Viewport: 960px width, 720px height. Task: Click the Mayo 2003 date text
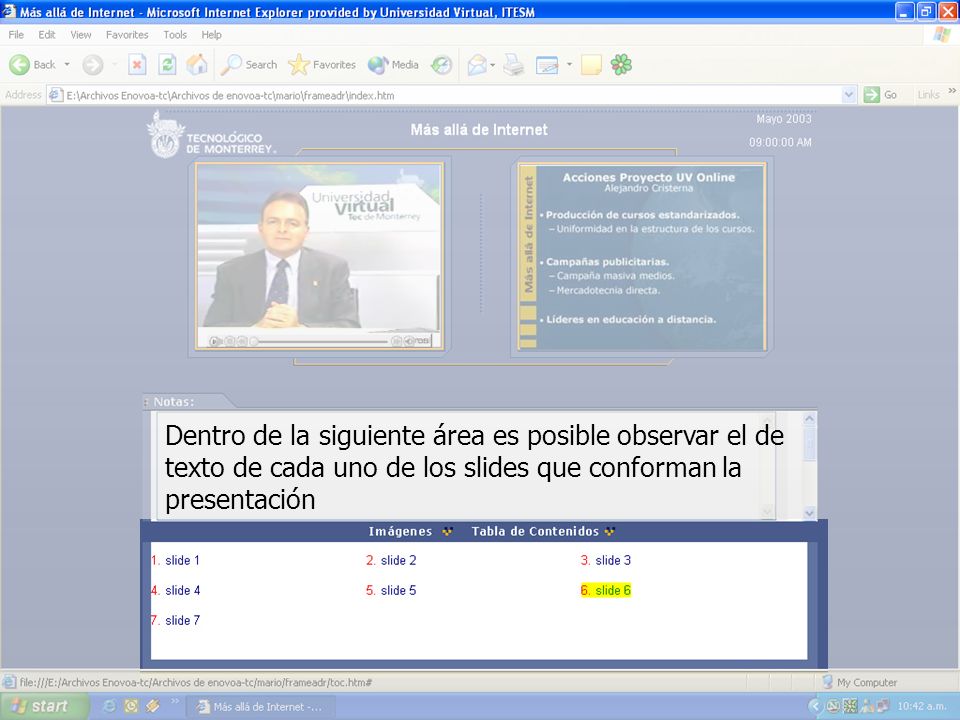[x=784, y=119]
